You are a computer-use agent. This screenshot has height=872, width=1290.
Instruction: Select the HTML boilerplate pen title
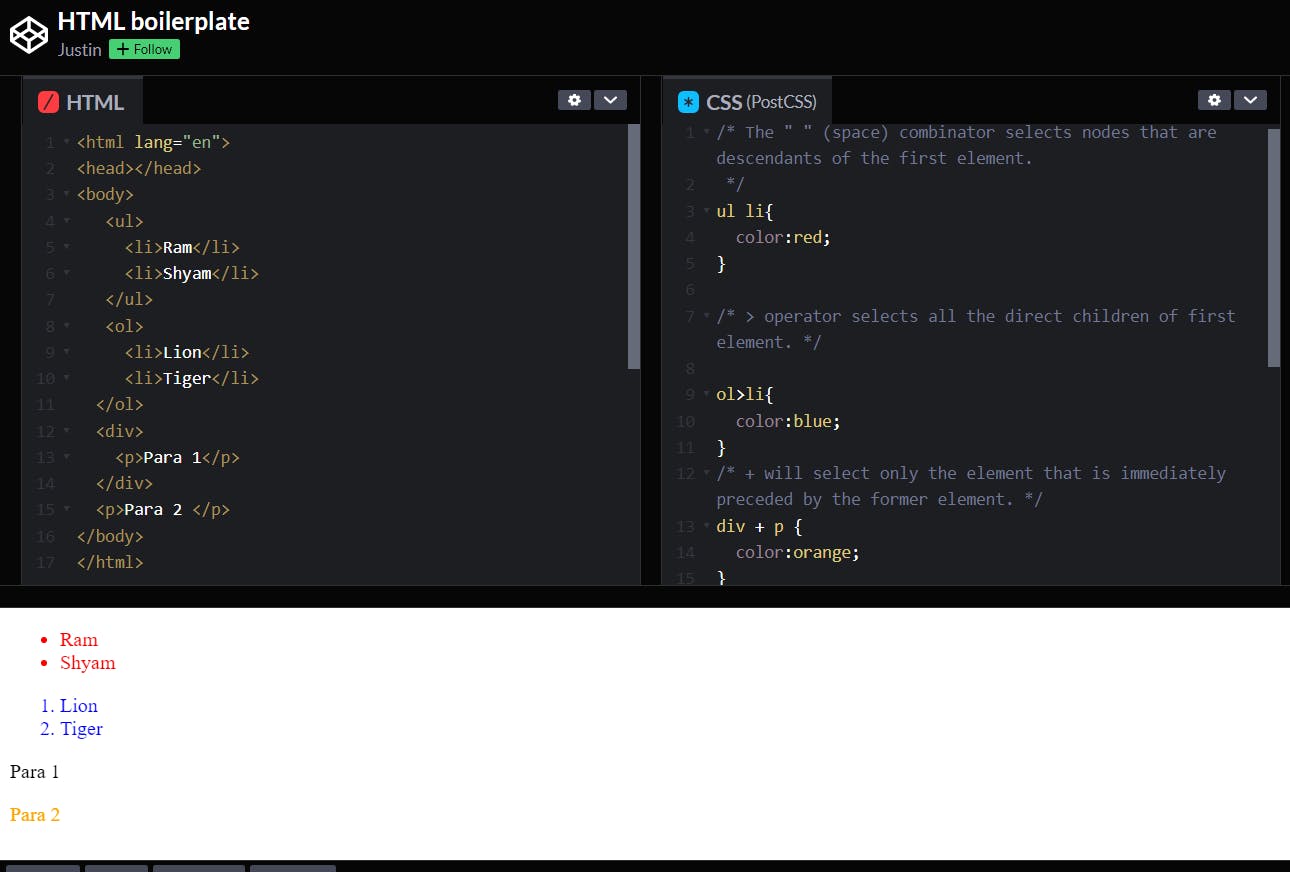154,21
